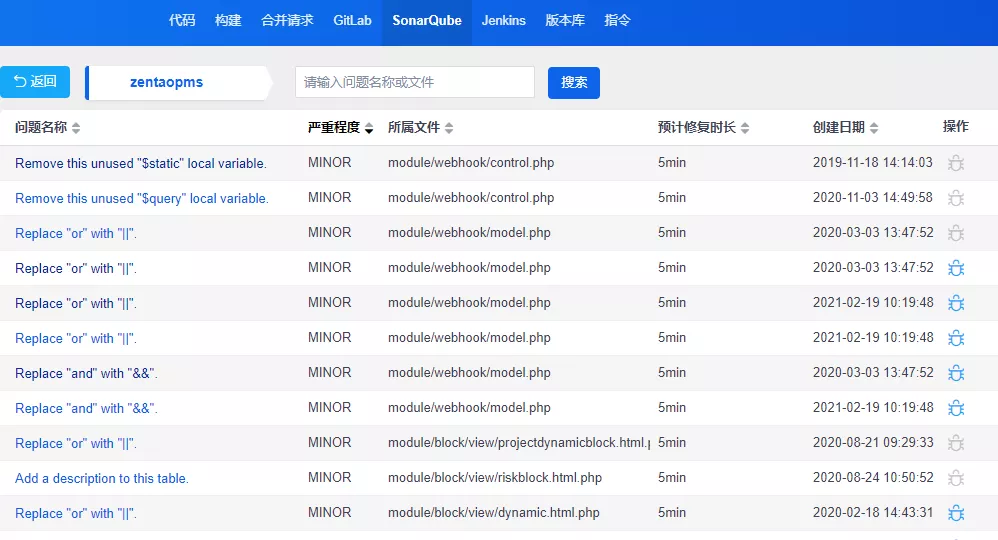998x540 pixels.
Task: Sort by 严重程度 column arrows
Action: click(x=369, y=128)
